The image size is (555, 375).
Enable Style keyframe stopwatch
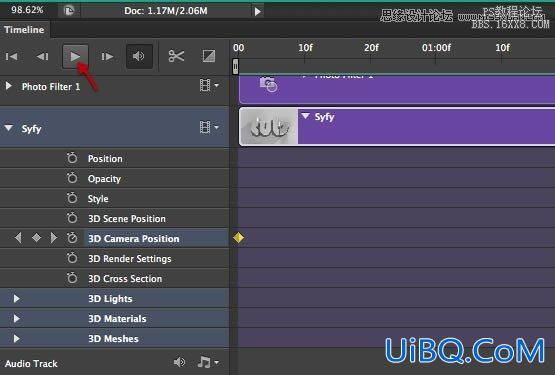72,198
